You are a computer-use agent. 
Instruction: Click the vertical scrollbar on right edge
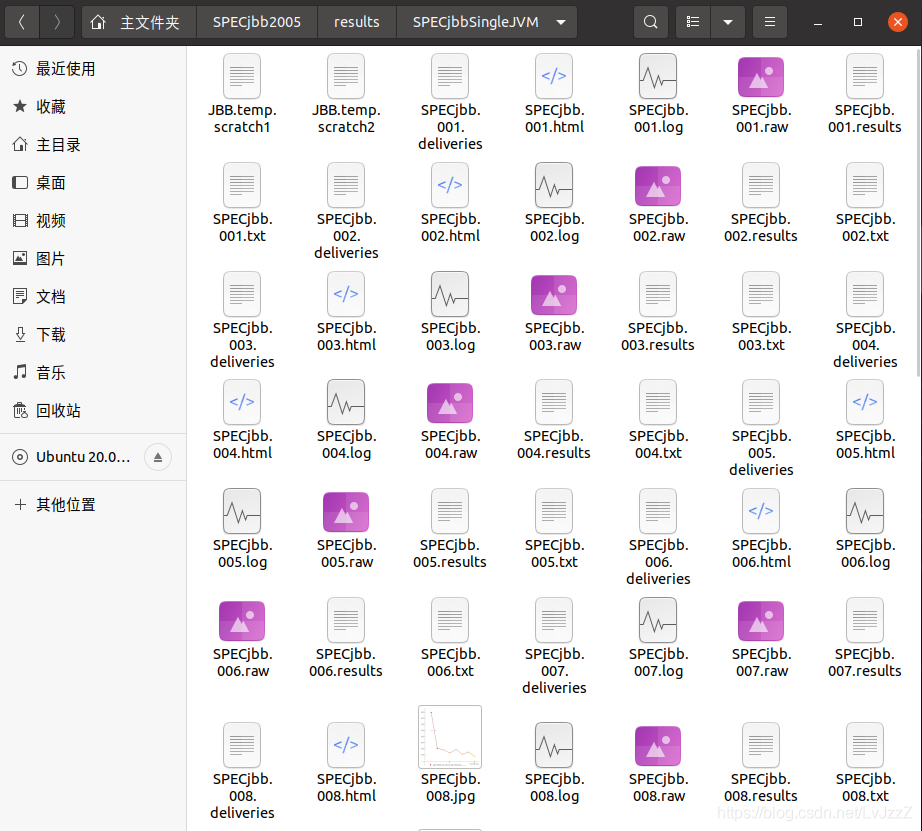pos(918,212)
